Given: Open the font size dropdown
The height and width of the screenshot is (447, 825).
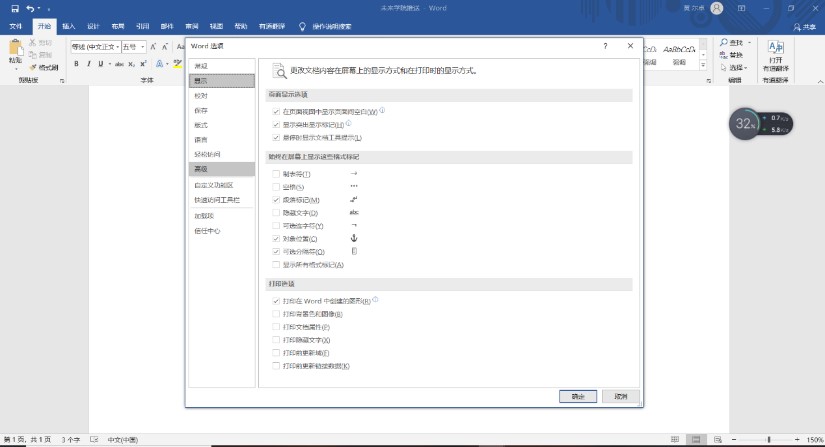Looking at the screenshot, I should point(142,47).
